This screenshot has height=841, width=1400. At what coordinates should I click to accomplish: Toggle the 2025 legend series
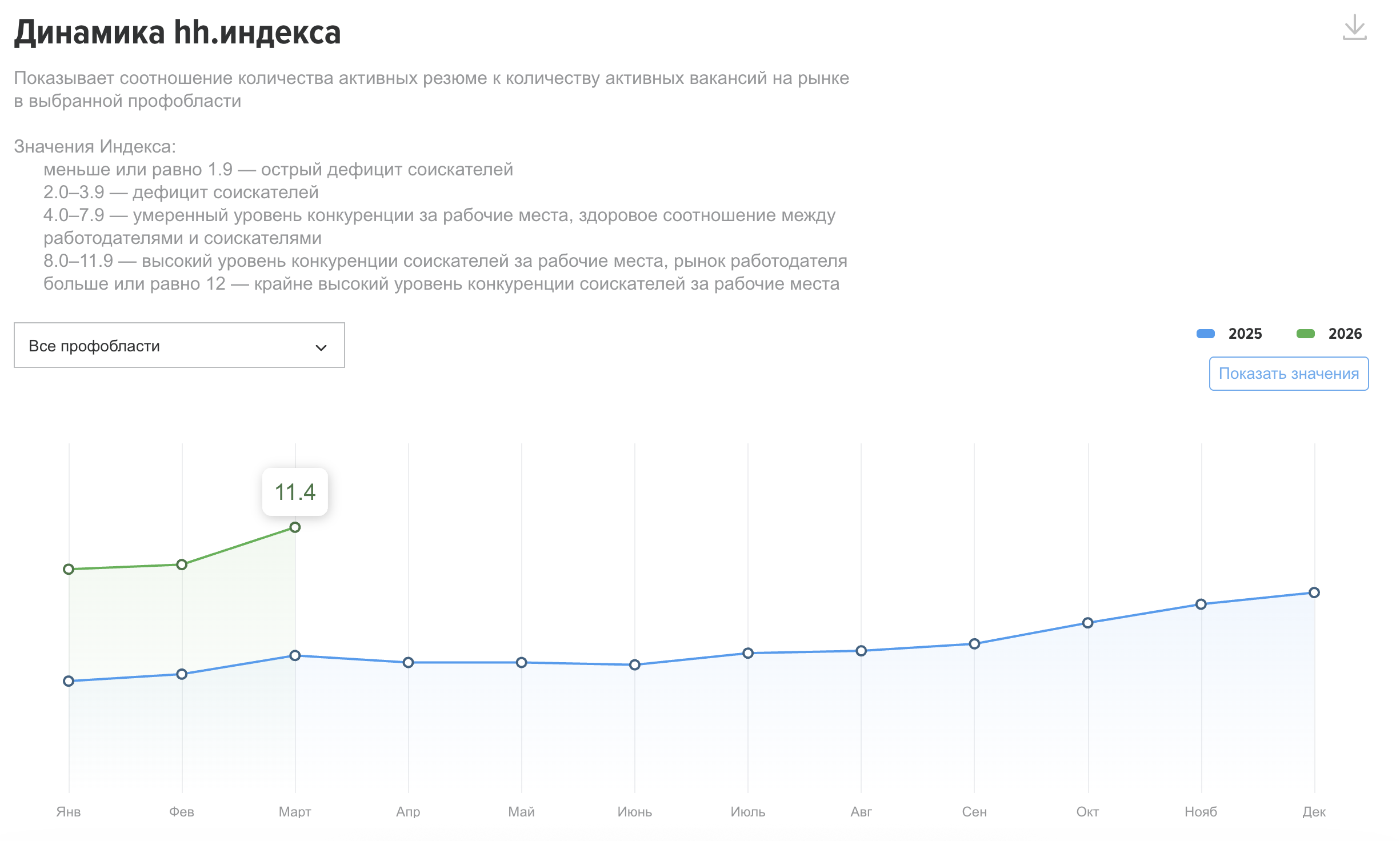(x=1229, y=334)
